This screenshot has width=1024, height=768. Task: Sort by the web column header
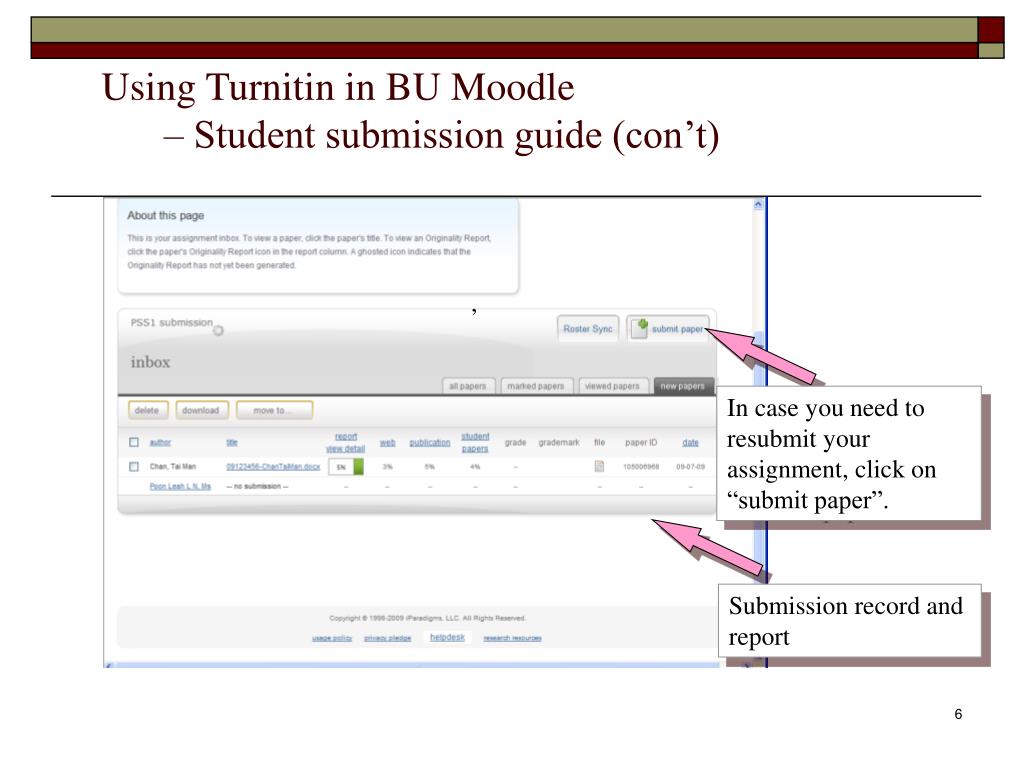387,442
